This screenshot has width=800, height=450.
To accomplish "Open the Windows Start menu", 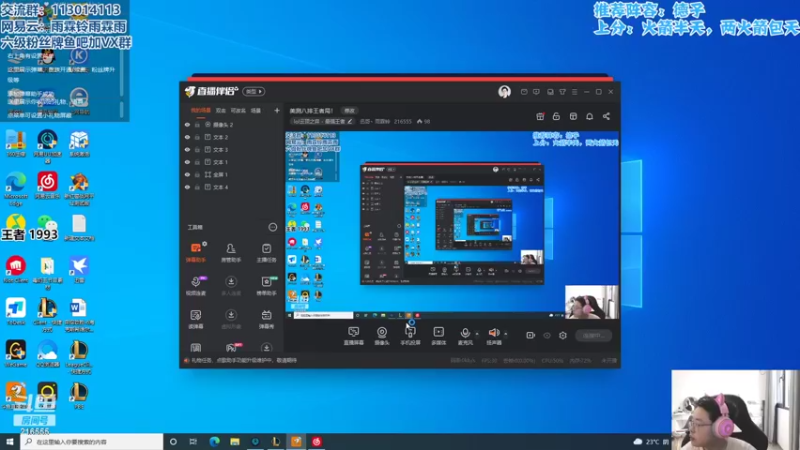I will point(10,441).
